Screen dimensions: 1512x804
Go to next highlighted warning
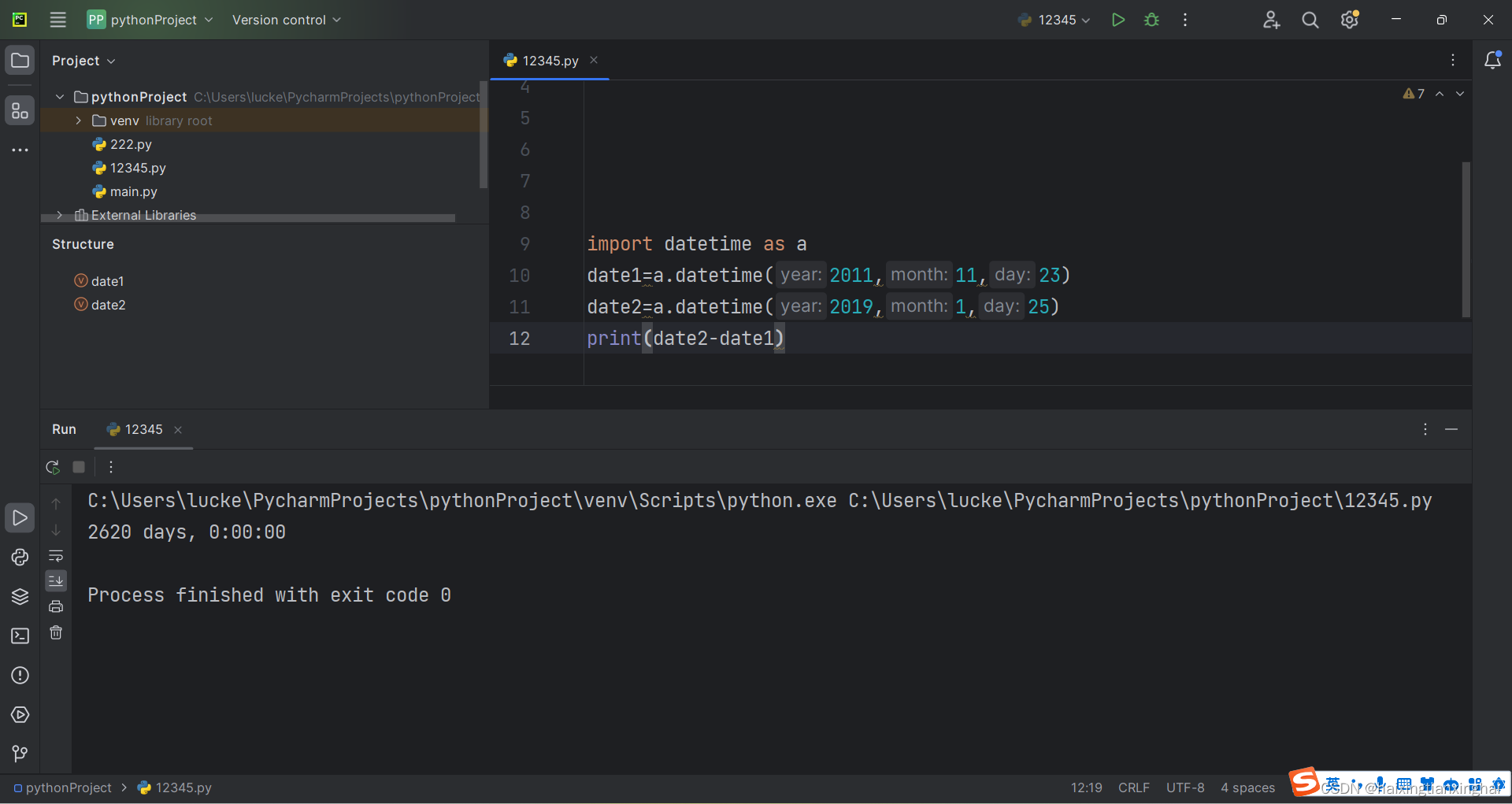click(x=1460, y=94)
